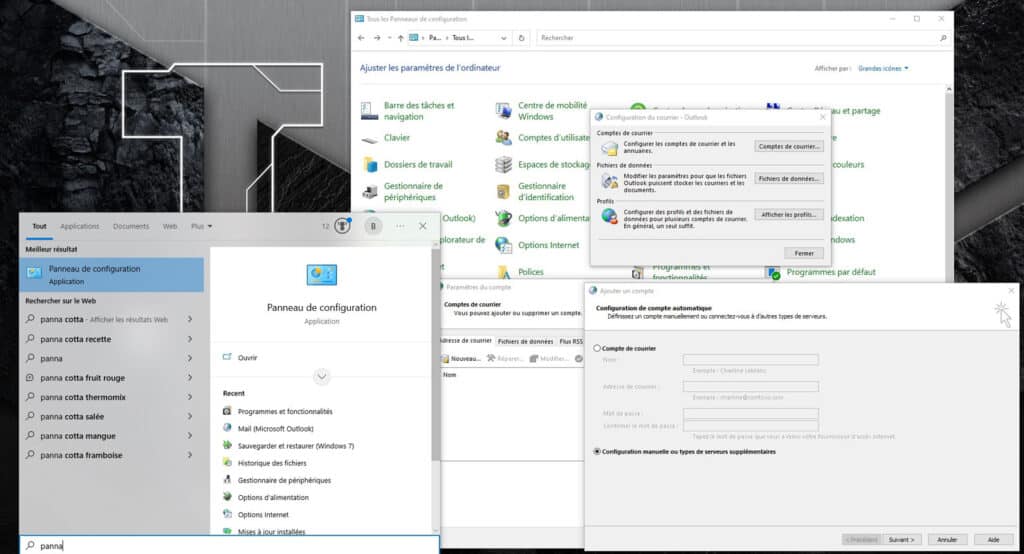
Task: Select the Flux RSS tab
Action: [x=570, y=341]
